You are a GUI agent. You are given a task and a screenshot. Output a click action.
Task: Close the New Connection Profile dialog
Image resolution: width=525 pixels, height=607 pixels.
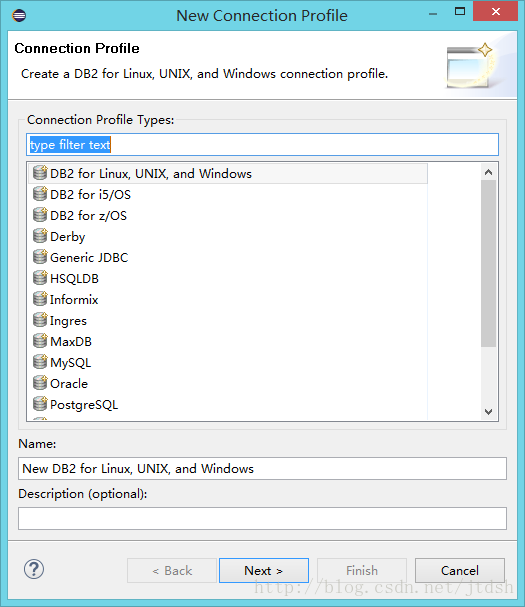coord(496,12)
